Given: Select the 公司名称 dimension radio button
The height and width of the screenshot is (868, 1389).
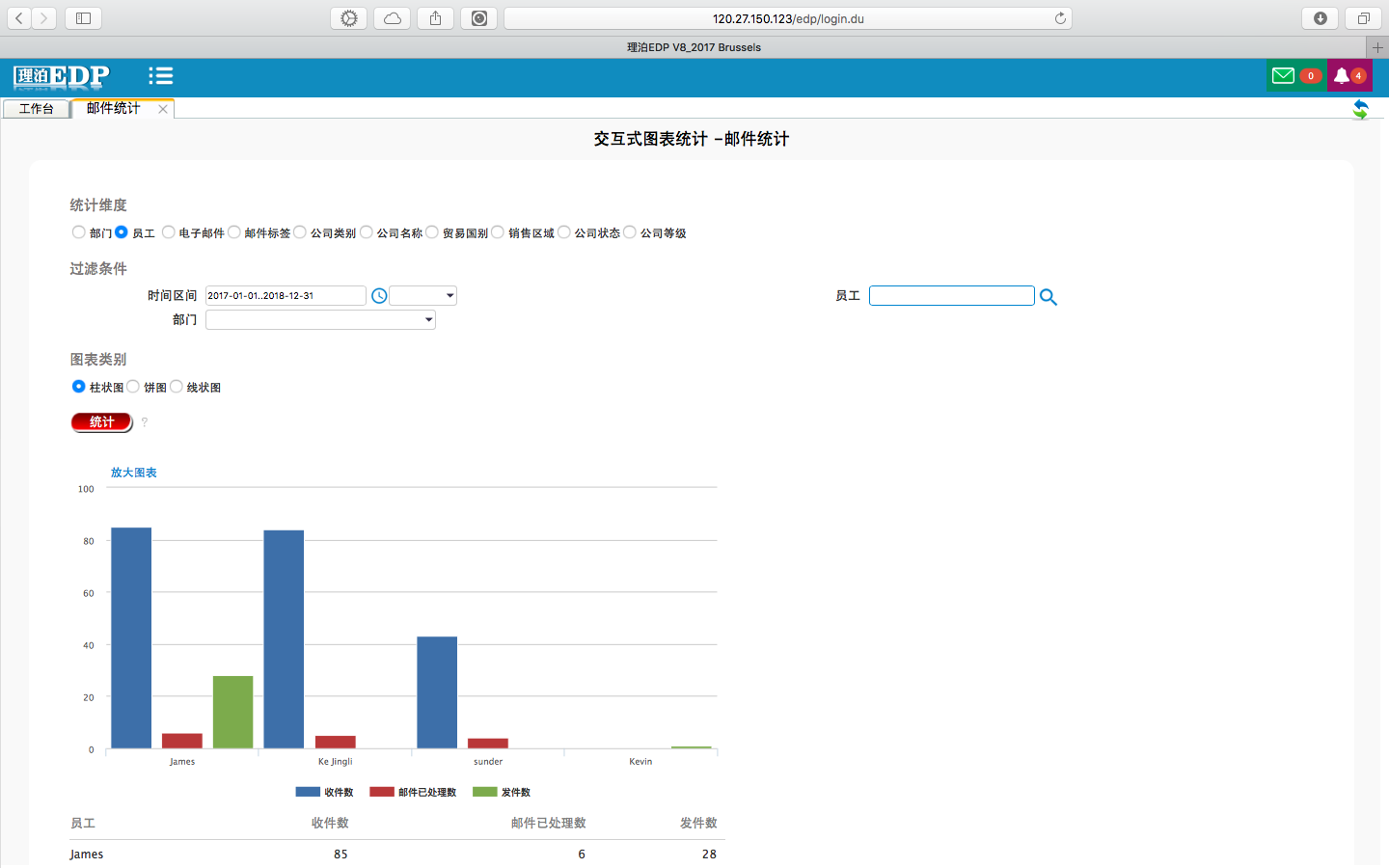Looking at the screenshot, I should click(367, 232).
